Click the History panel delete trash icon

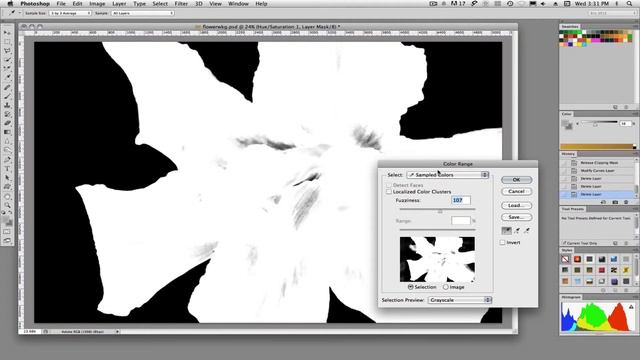tap(626, 202)
